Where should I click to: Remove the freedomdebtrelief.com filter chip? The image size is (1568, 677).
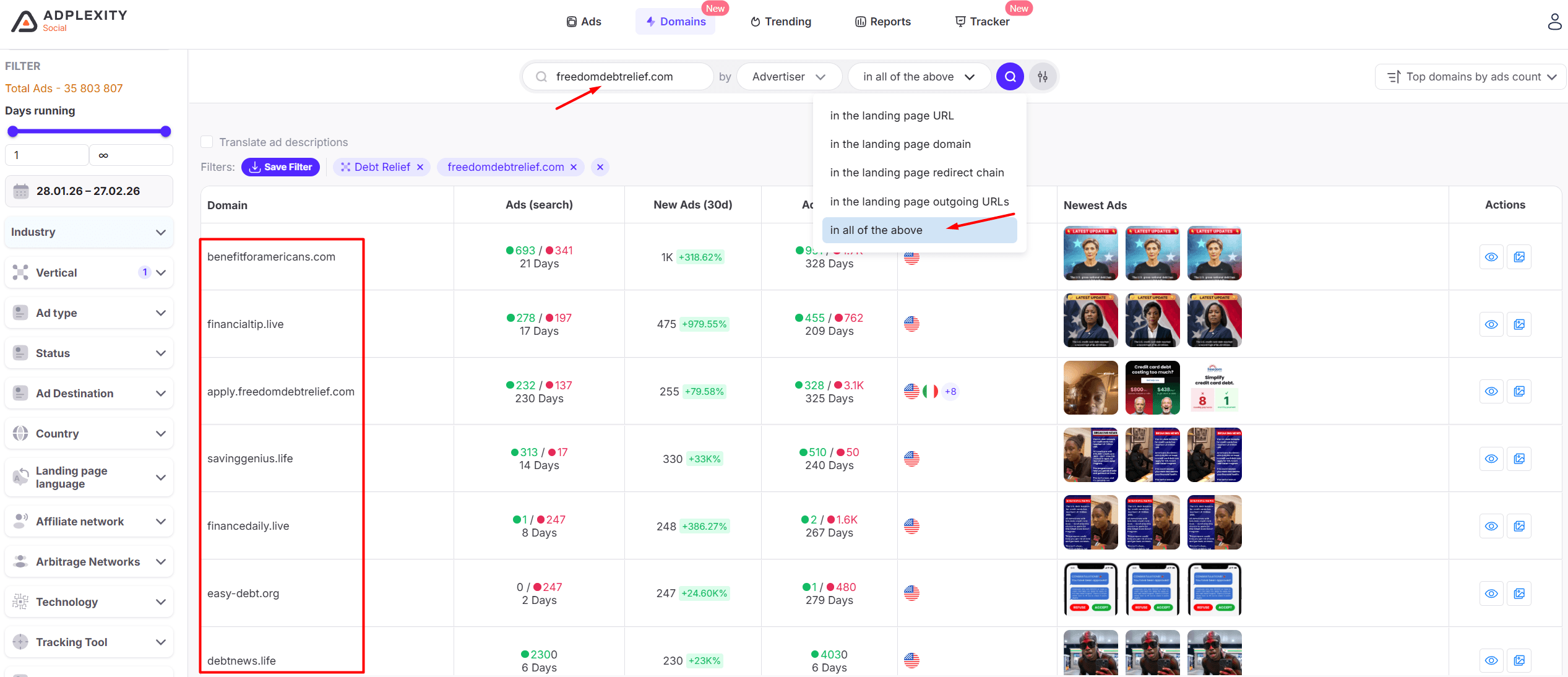pos(574,167)
